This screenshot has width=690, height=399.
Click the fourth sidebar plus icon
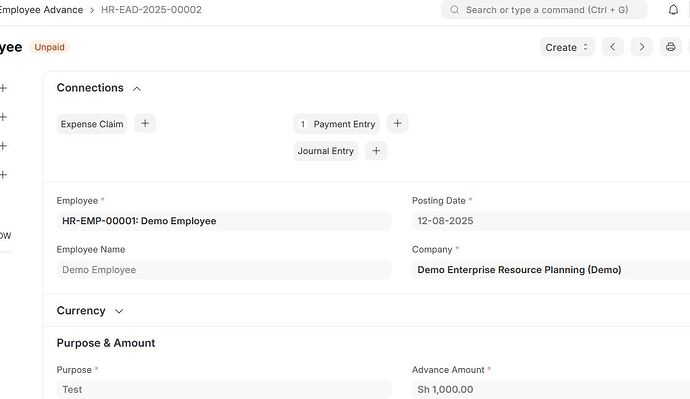pyautogui.click(x=4, y=175)
